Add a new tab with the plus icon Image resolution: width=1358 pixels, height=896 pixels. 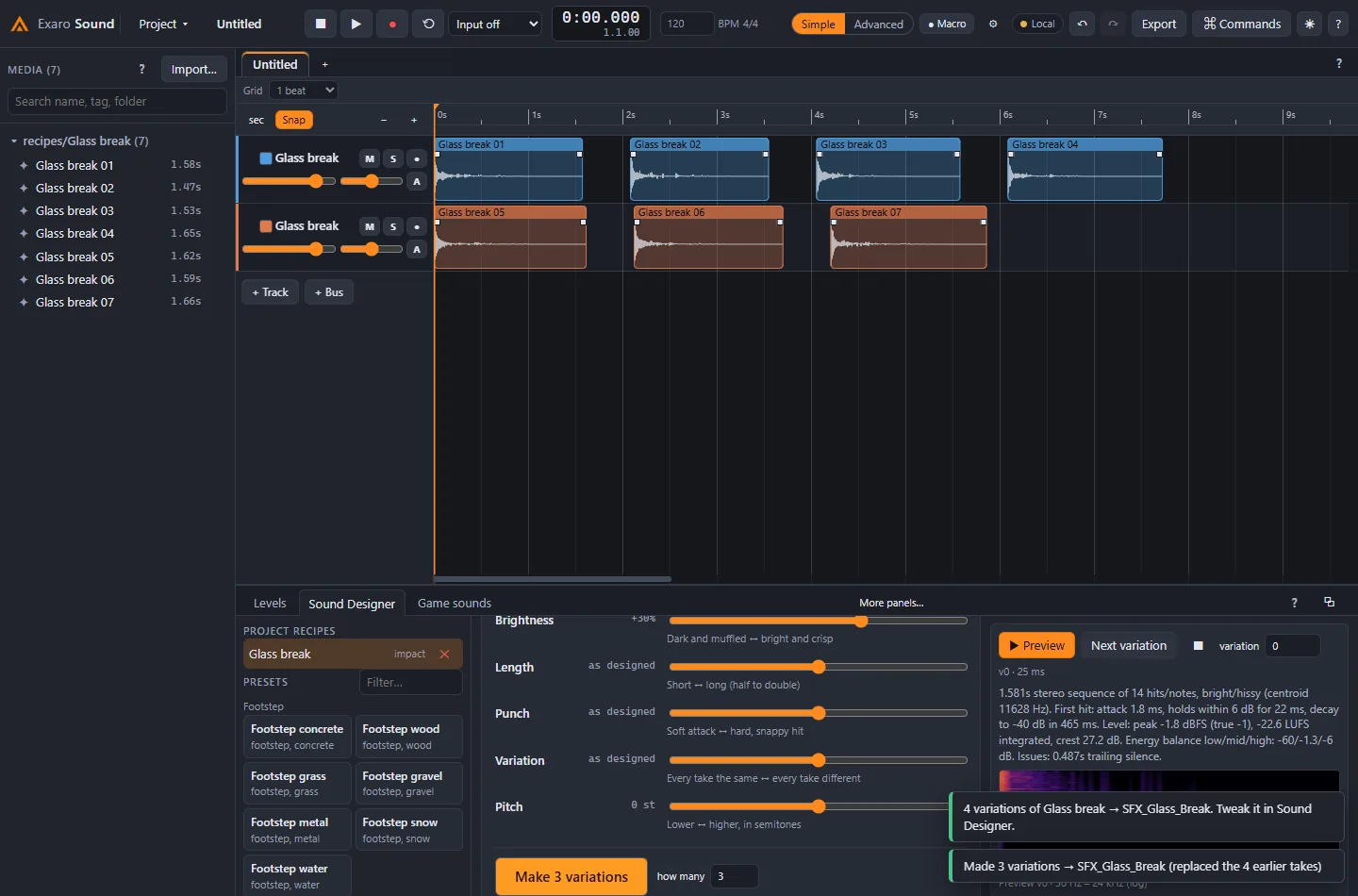coord(325,64)
